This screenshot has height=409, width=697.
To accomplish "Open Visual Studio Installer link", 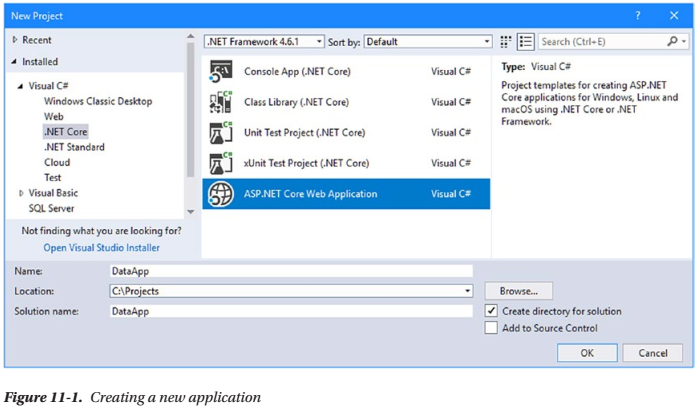I will (x=101, y=248).
